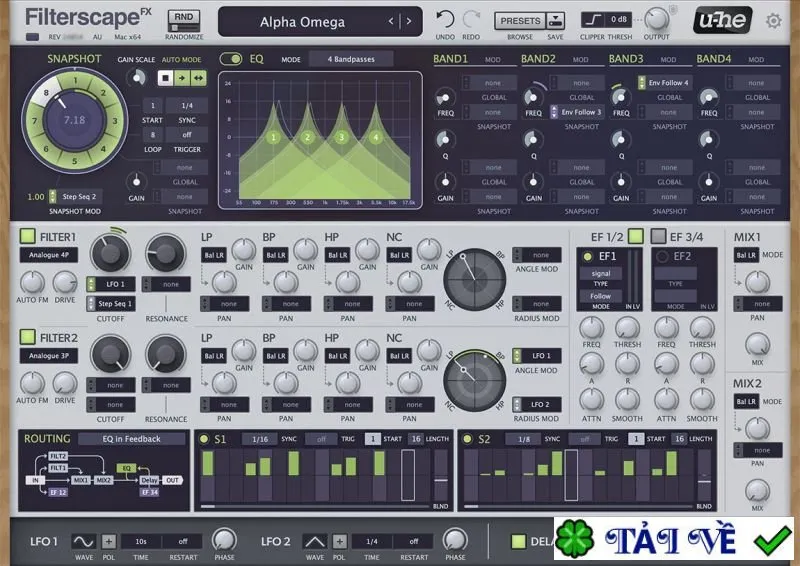This screenshot has width=800, height=566.
Task: Open the EQ mode 4 Bandpasses dropdown
Action: (x=351, y=59)
